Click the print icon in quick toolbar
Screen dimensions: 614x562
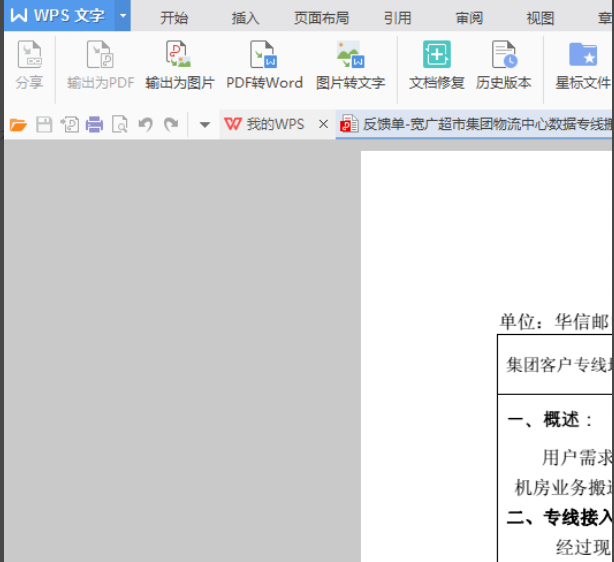pos(94,125)
